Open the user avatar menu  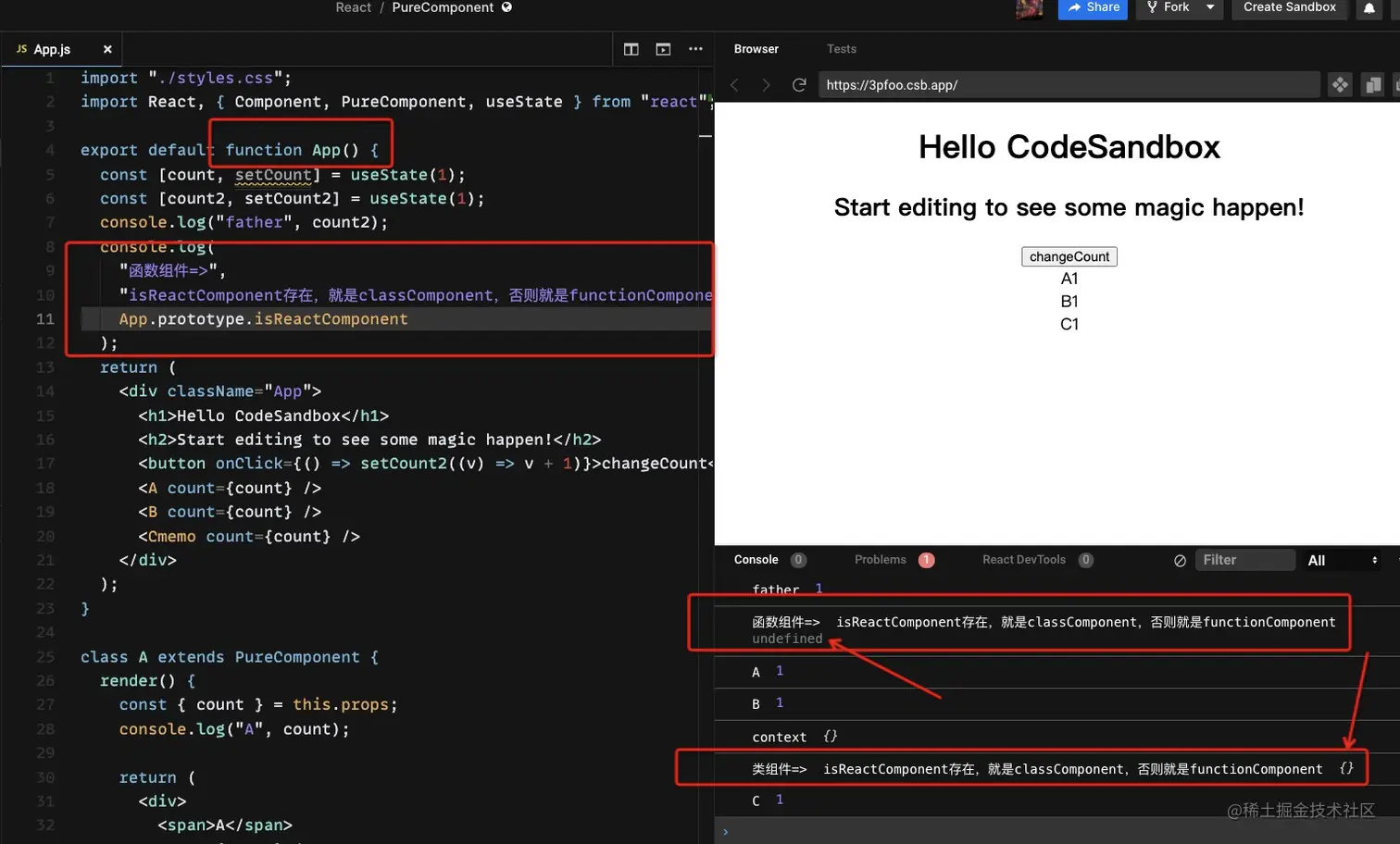pyautogui.click(x=1029, y=8)
